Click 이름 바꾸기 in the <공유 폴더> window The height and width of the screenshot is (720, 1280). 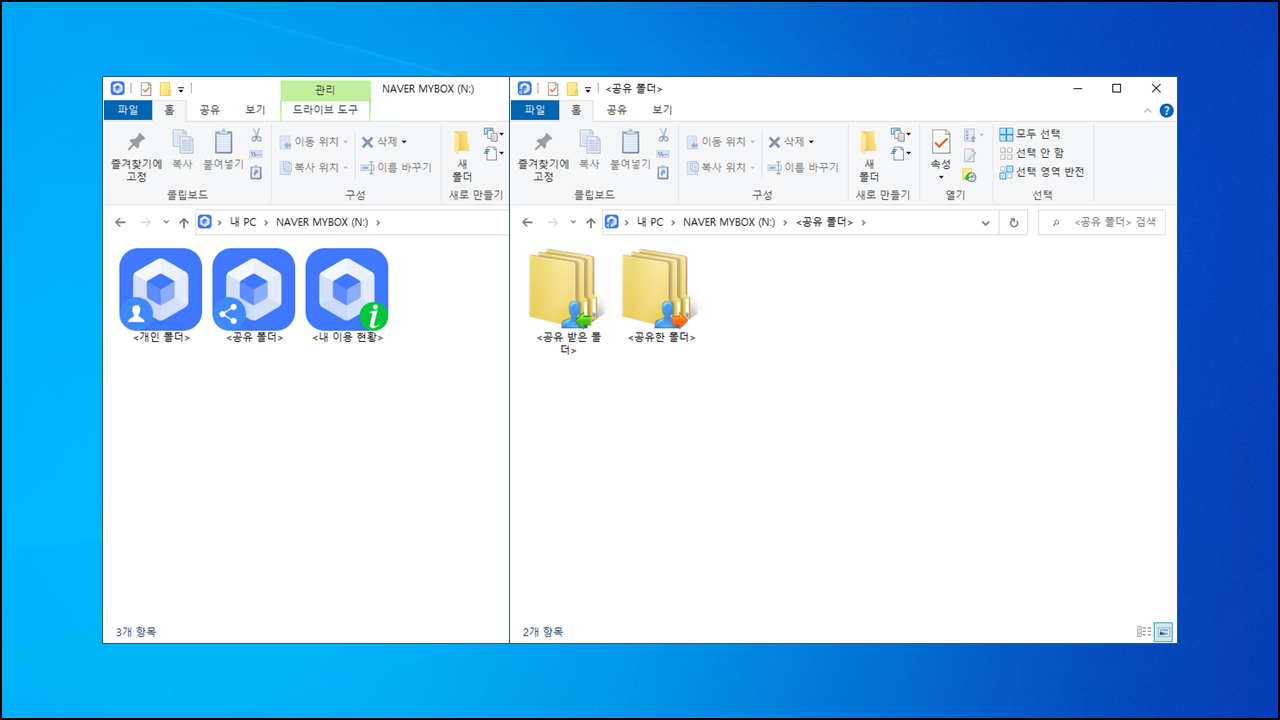point(802,168)
